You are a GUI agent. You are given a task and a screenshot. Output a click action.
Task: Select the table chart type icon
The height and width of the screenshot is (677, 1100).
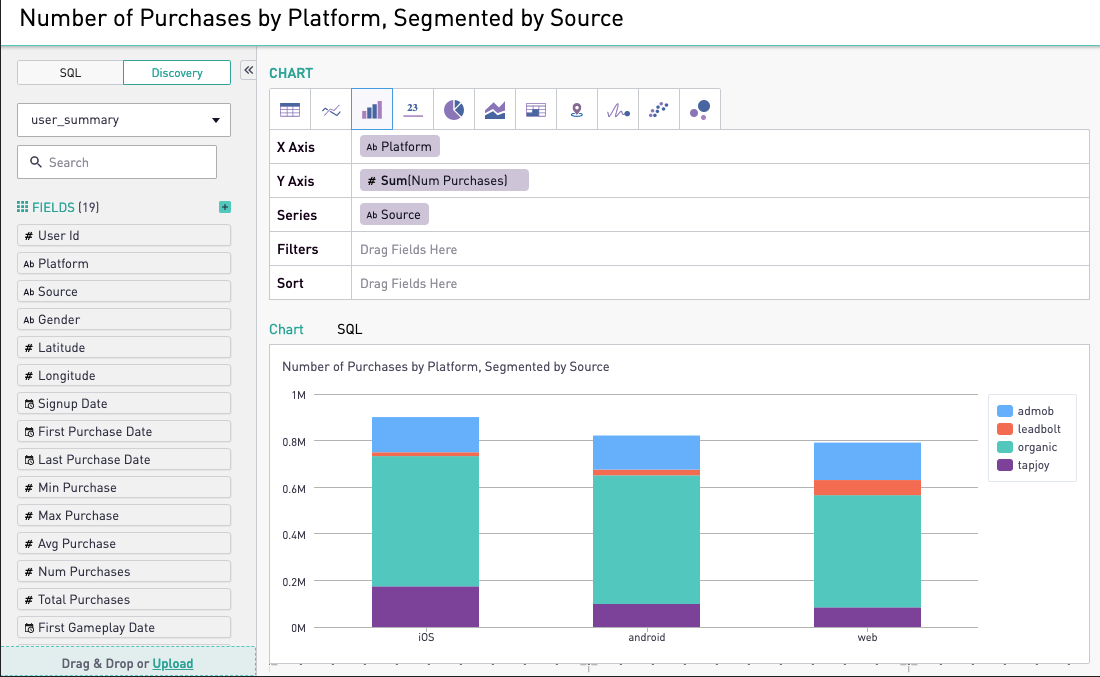click(290, 110)
